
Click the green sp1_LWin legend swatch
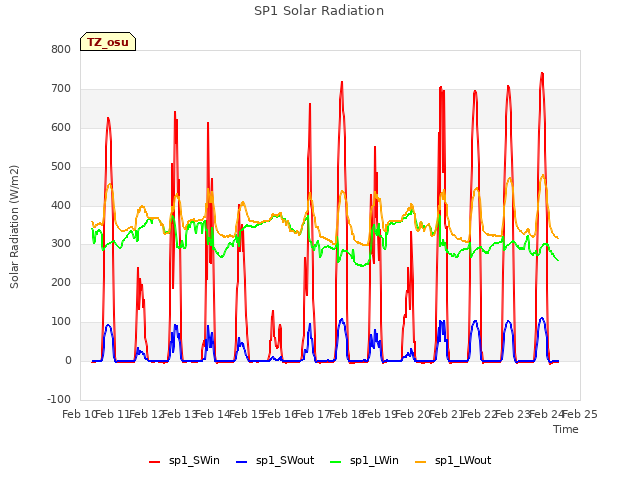pos(336,462)
